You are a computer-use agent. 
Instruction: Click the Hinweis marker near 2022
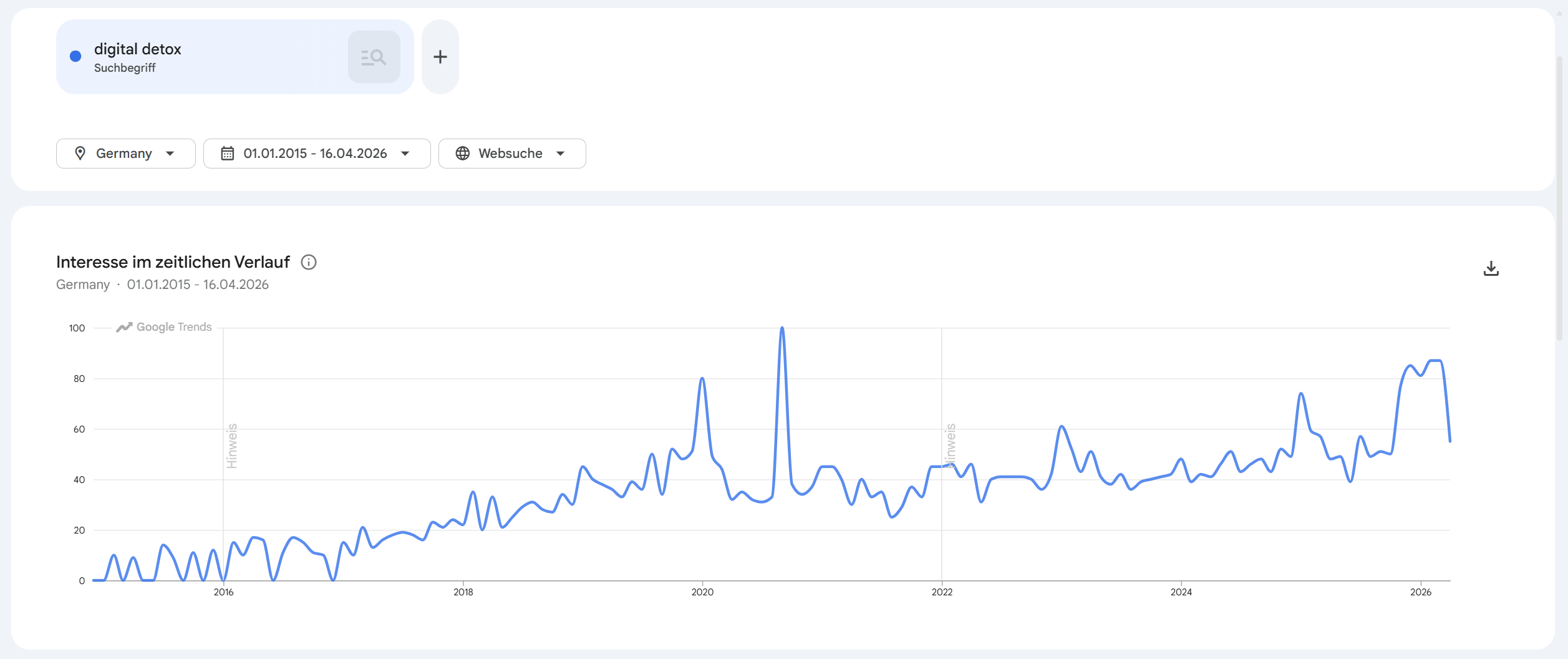coord(951,446)
